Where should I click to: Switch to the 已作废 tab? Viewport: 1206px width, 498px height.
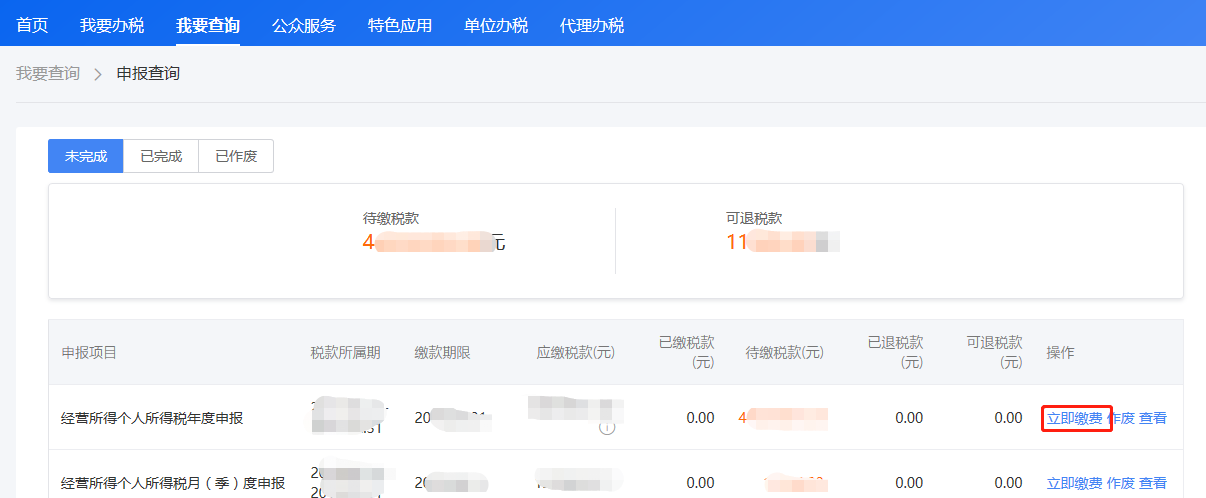(x=236, y=156)
